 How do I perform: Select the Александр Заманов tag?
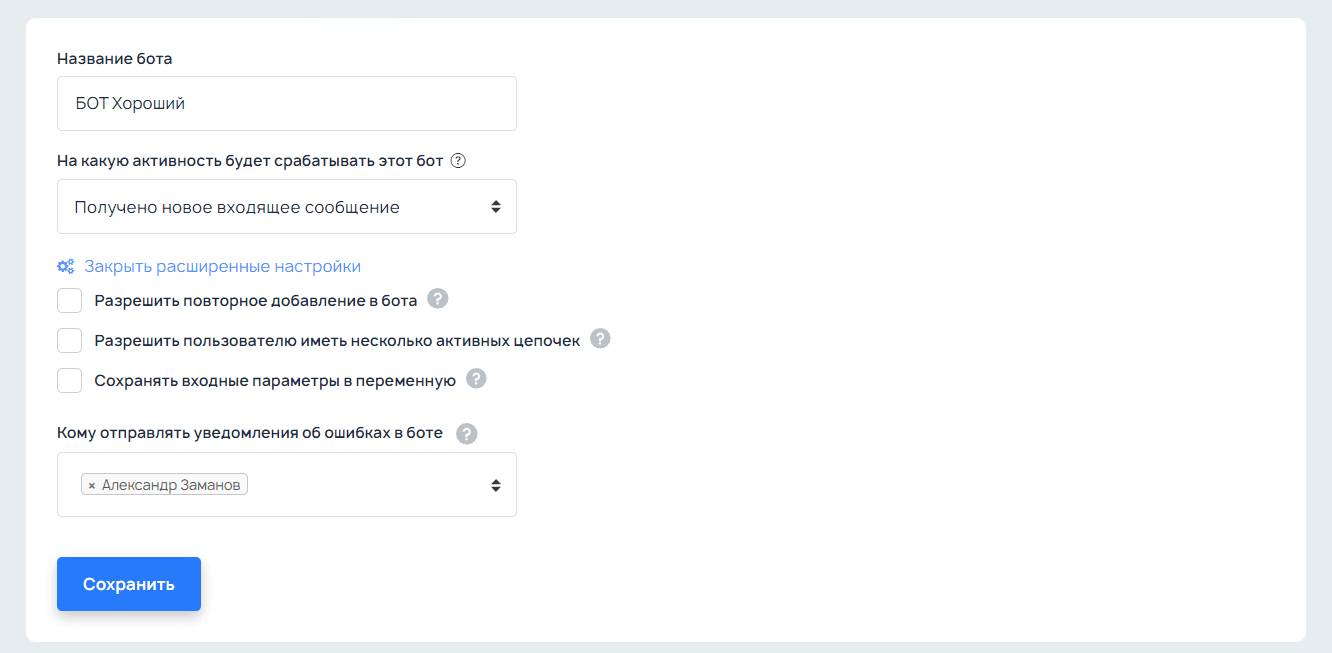(171, 485)
